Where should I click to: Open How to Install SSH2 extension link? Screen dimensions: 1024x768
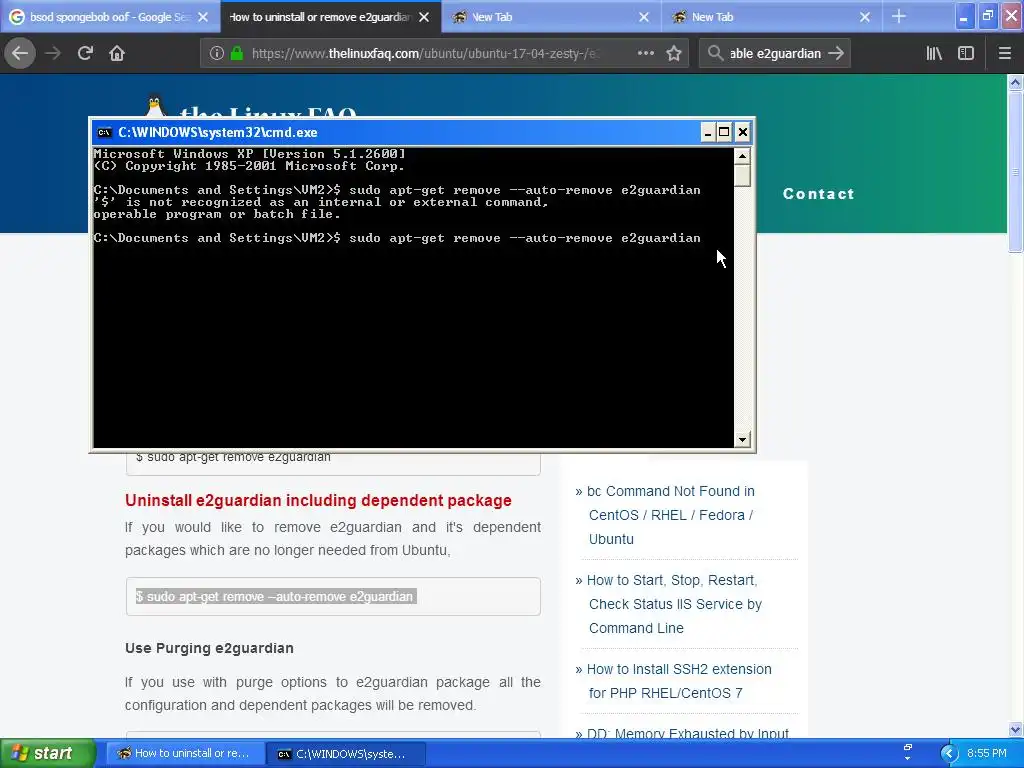pos(679,681)
